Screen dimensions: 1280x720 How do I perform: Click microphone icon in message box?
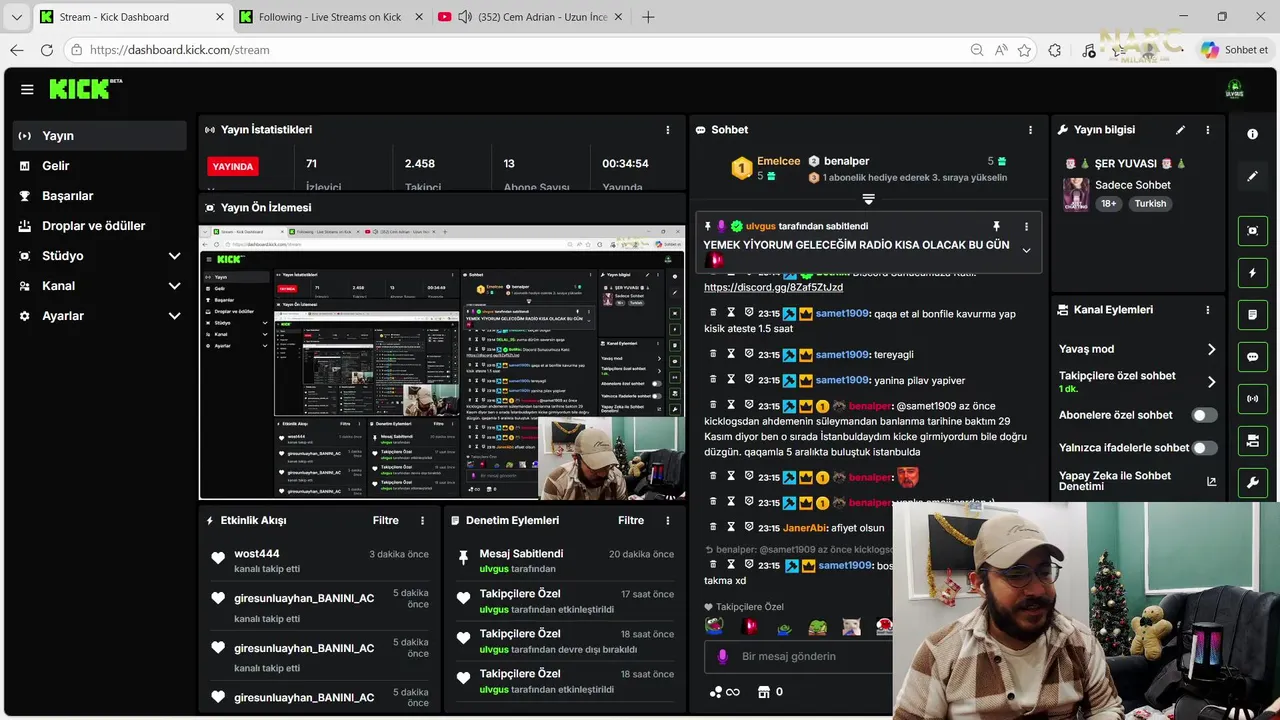722,657
